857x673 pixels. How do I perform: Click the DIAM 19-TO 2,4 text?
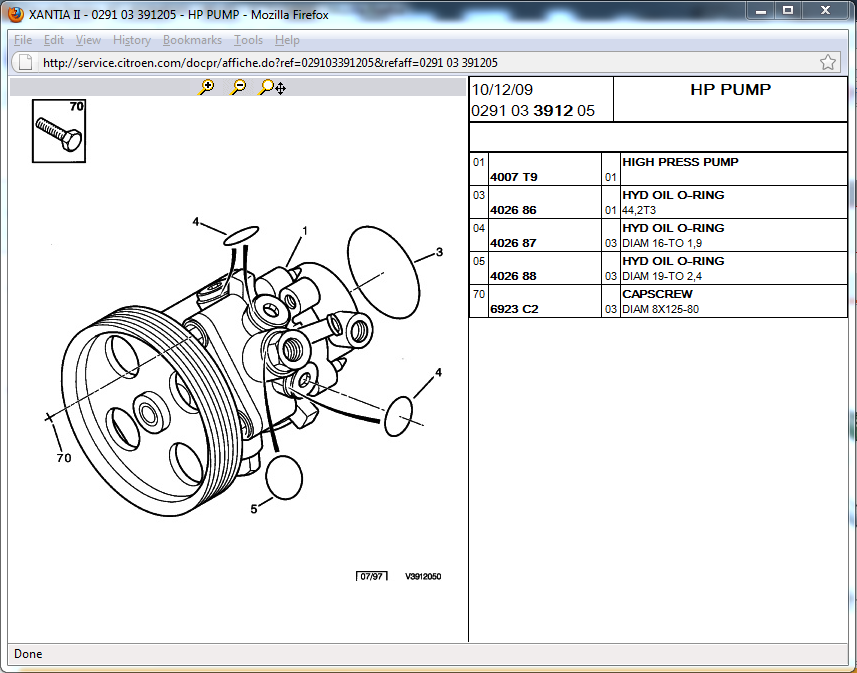tap(662, 276)
